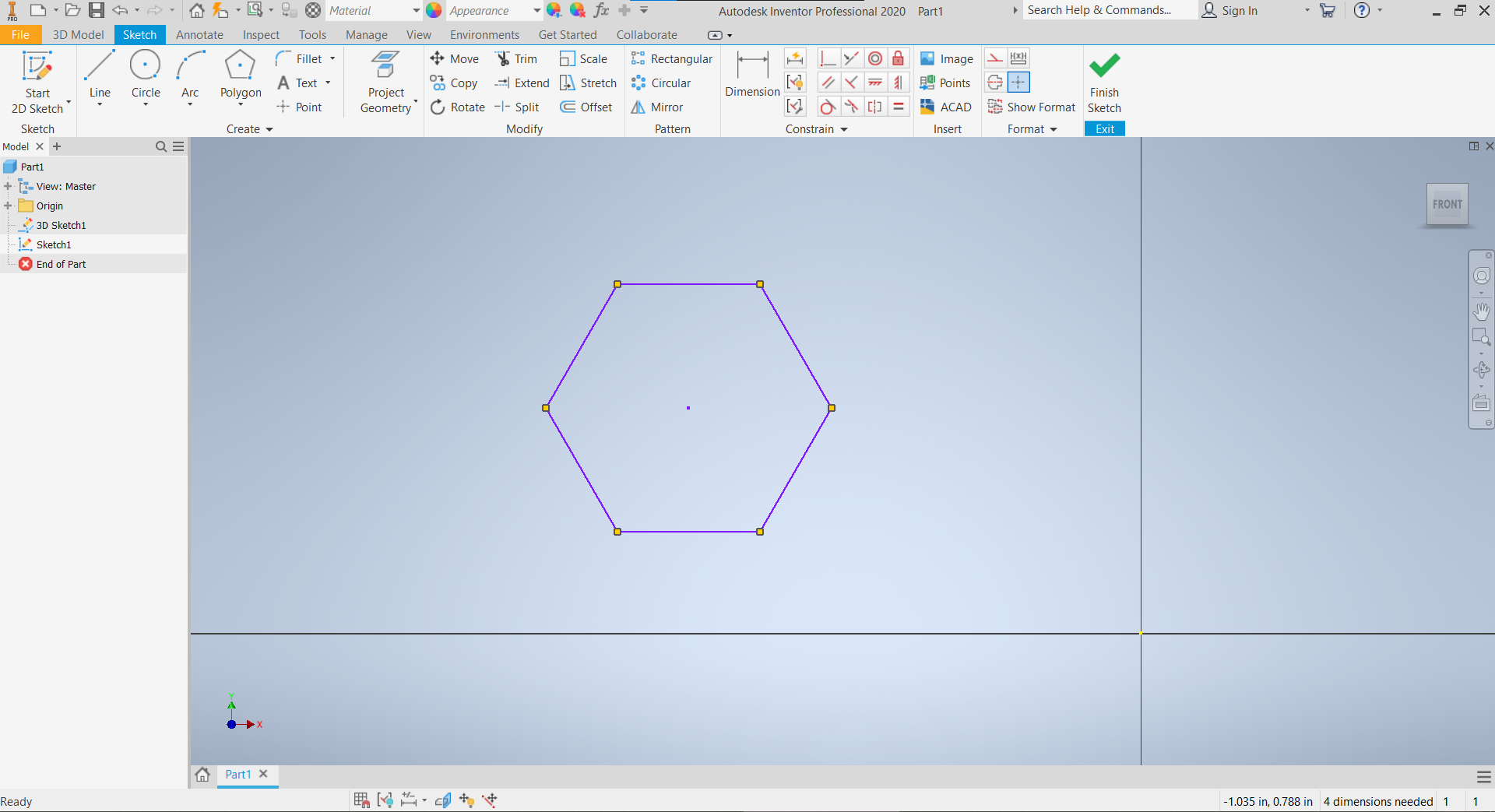
Task: Open the Tools menu tab
Action: (x=311, y=34)
